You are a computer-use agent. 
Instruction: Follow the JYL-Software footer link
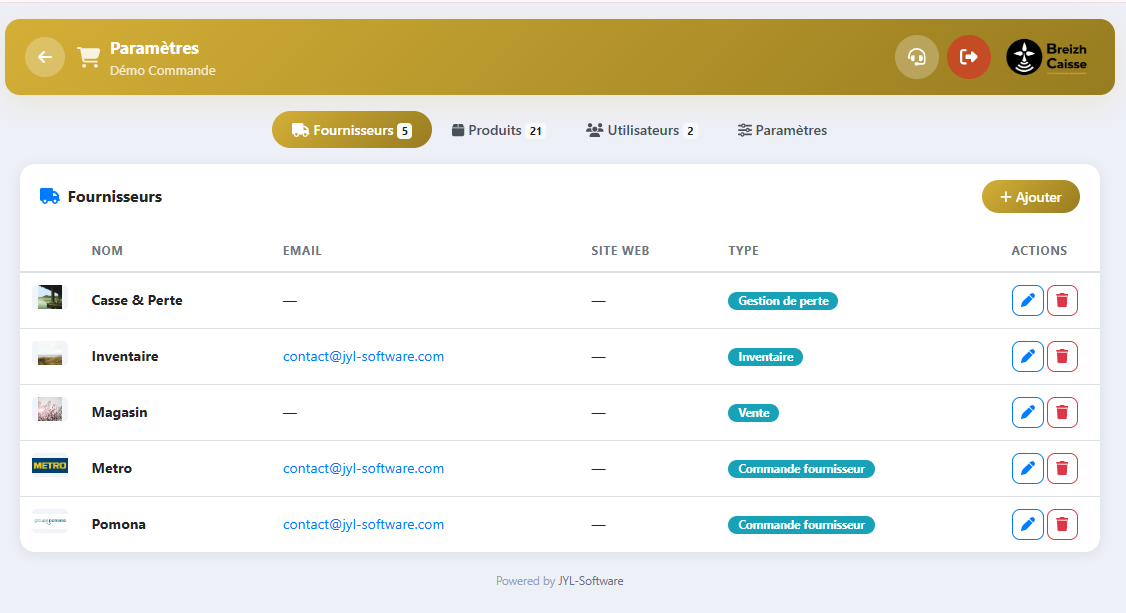coord(590,581)
